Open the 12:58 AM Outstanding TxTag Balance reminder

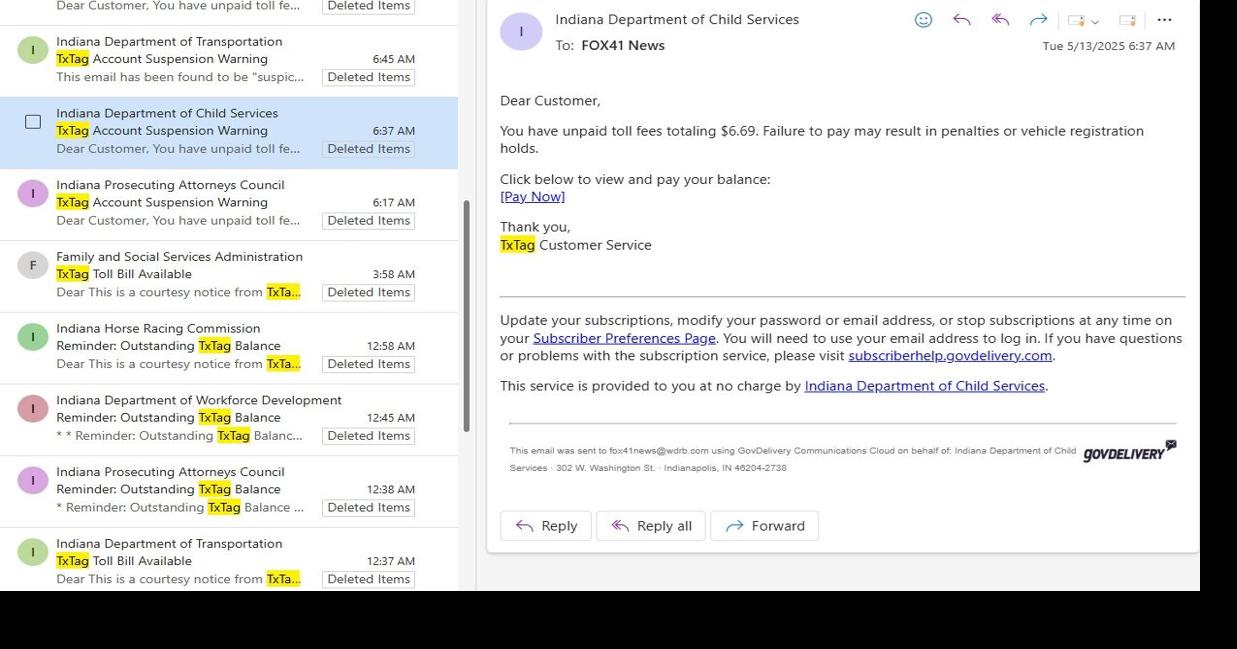[x=229, y=346]
